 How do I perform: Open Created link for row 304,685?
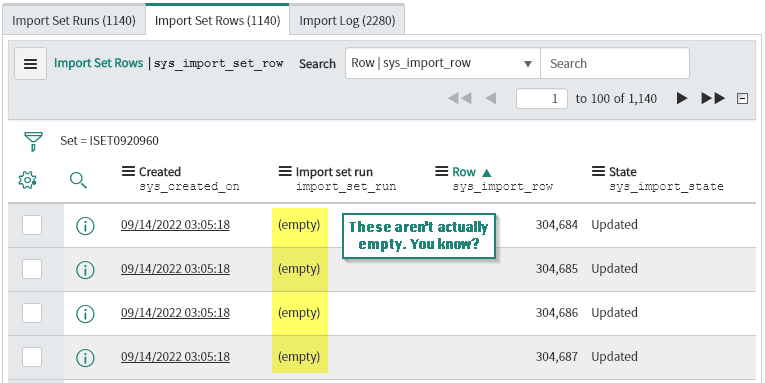175,268
